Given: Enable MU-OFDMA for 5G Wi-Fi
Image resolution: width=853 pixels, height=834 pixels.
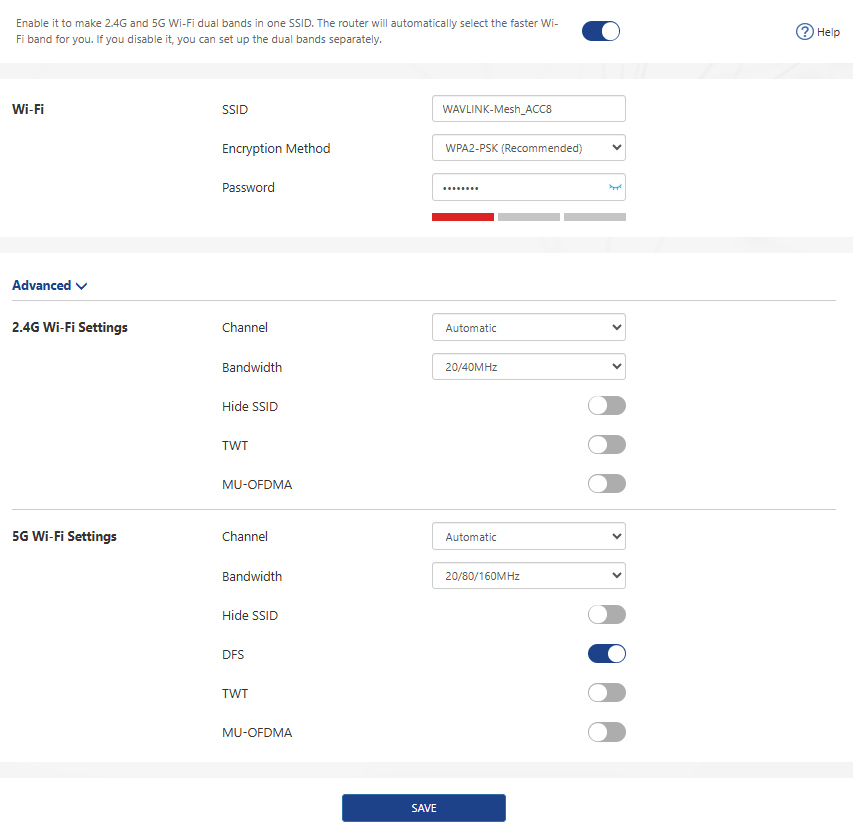Looking at the screenshot, I should click(x=606, y=732).
